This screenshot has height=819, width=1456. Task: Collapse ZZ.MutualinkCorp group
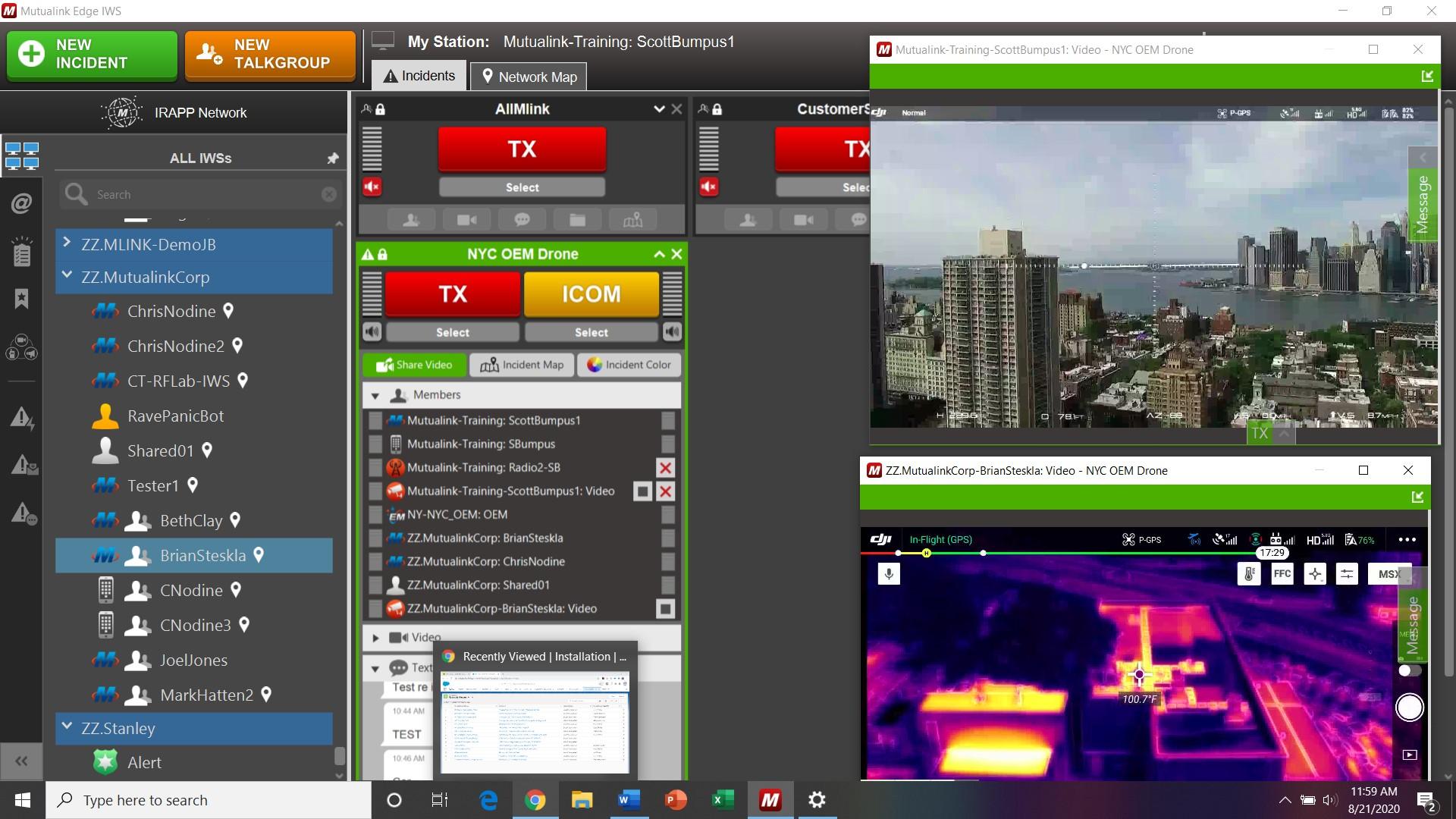[67, 275]
